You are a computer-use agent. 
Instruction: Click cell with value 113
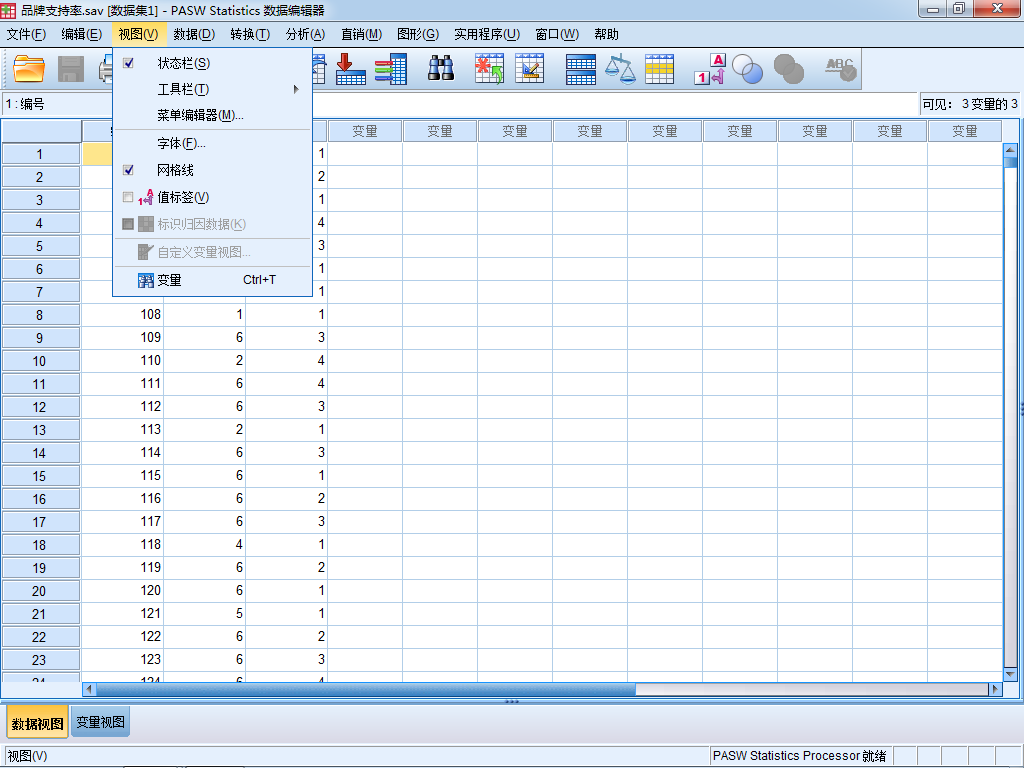click(123, 429)
